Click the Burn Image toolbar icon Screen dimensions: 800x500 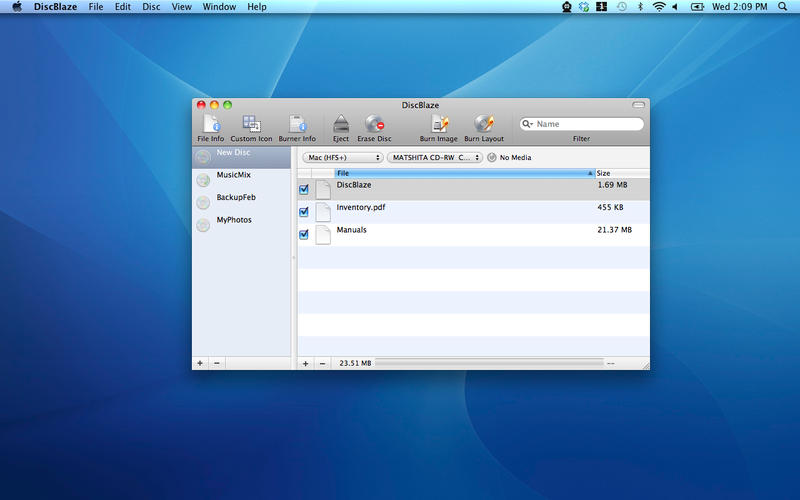tap(439, 124)
